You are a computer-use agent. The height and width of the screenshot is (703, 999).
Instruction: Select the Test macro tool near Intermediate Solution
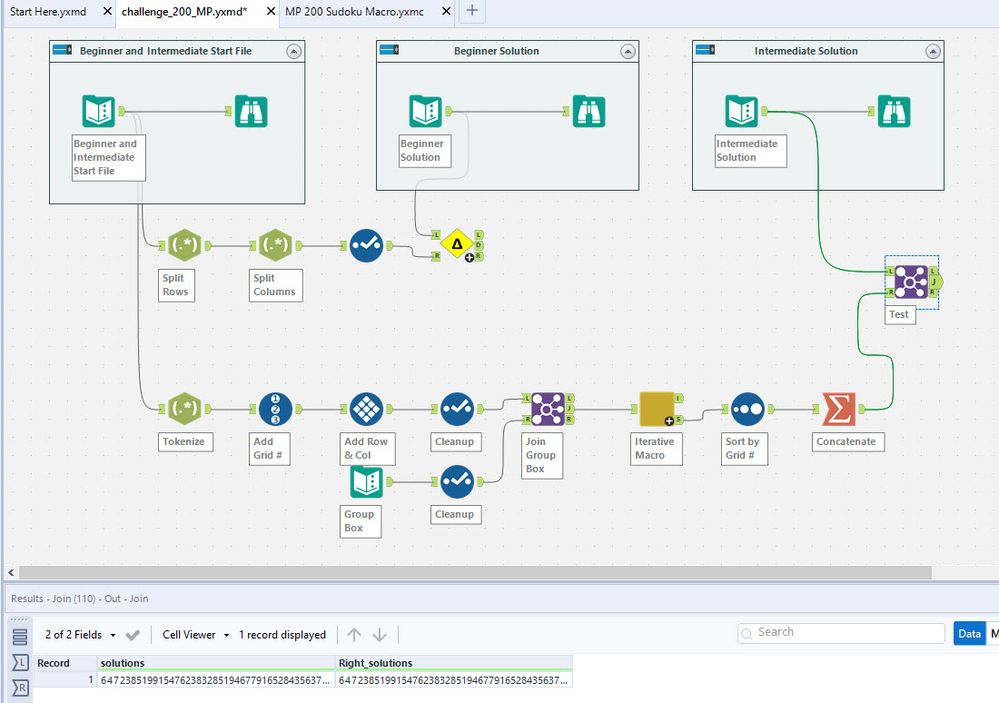[911, 283]
